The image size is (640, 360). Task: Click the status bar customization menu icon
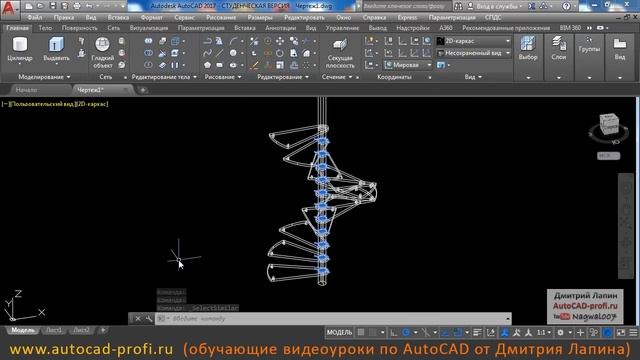click(x=633, y=333)
